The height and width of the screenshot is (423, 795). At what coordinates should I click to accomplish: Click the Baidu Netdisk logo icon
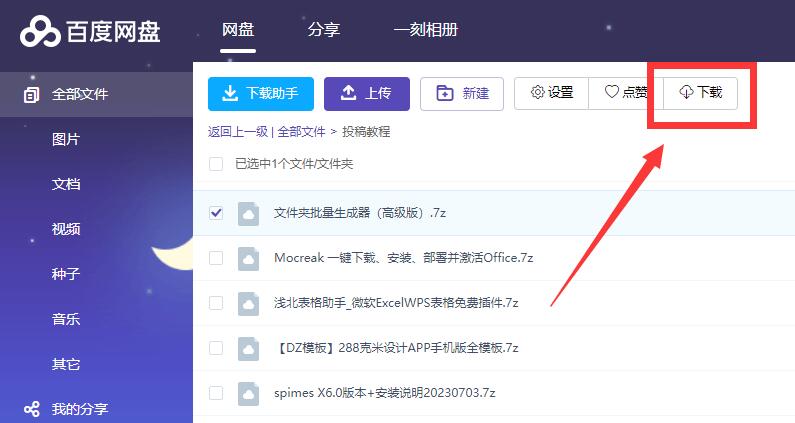pos(41,30)
